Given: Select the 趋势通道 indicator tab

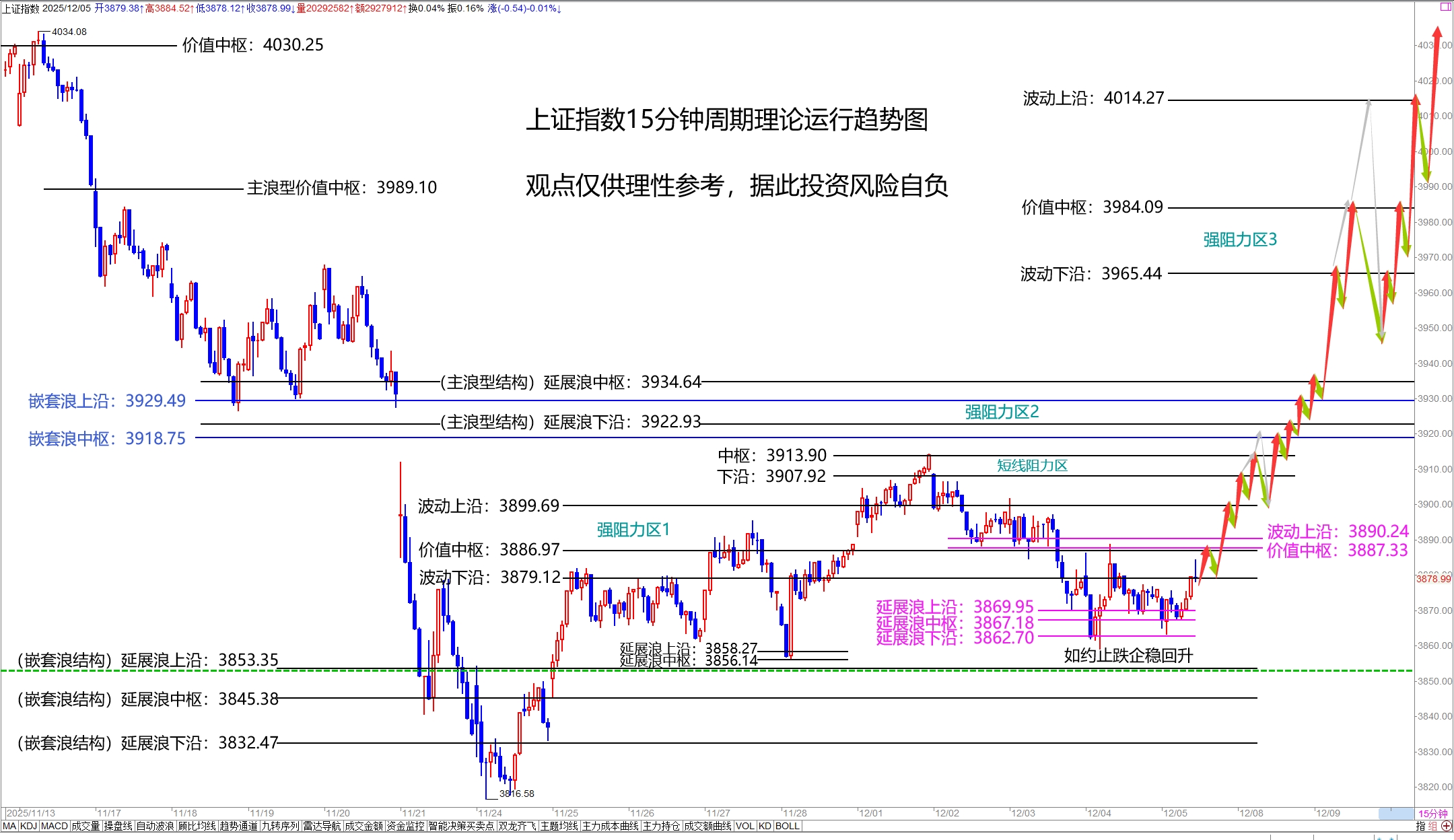Looking at the screenshot, I should coord(238,826).
